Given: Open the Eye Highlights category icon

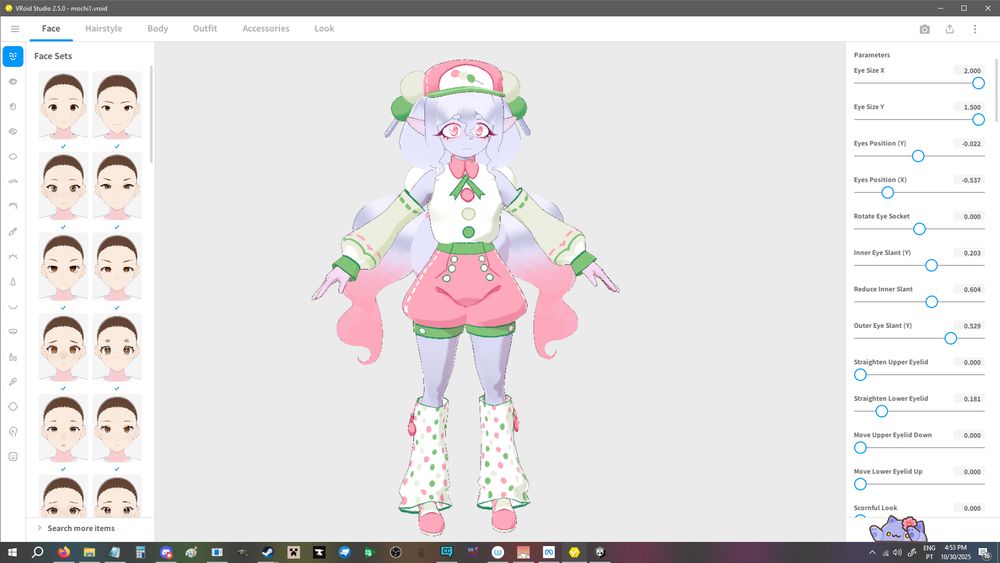Looking at the screenshot, I should [13, 131].
